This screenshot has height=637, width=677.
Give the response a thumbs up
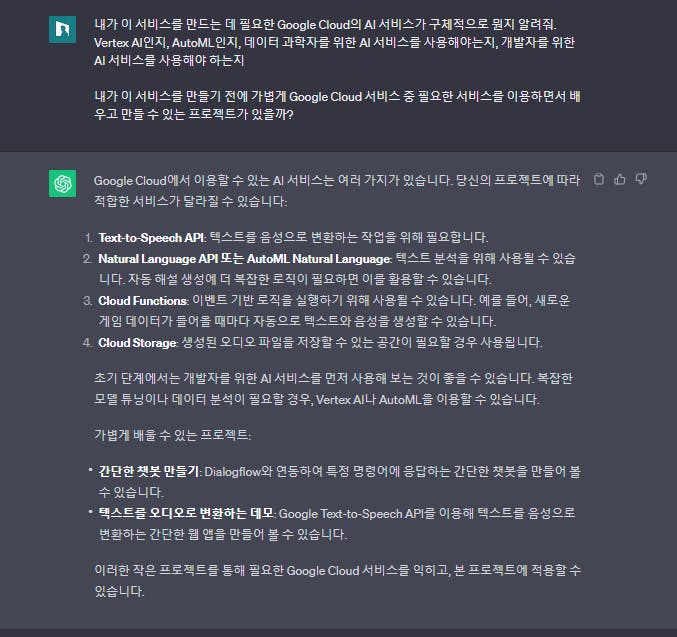click(x=620, y=179)
